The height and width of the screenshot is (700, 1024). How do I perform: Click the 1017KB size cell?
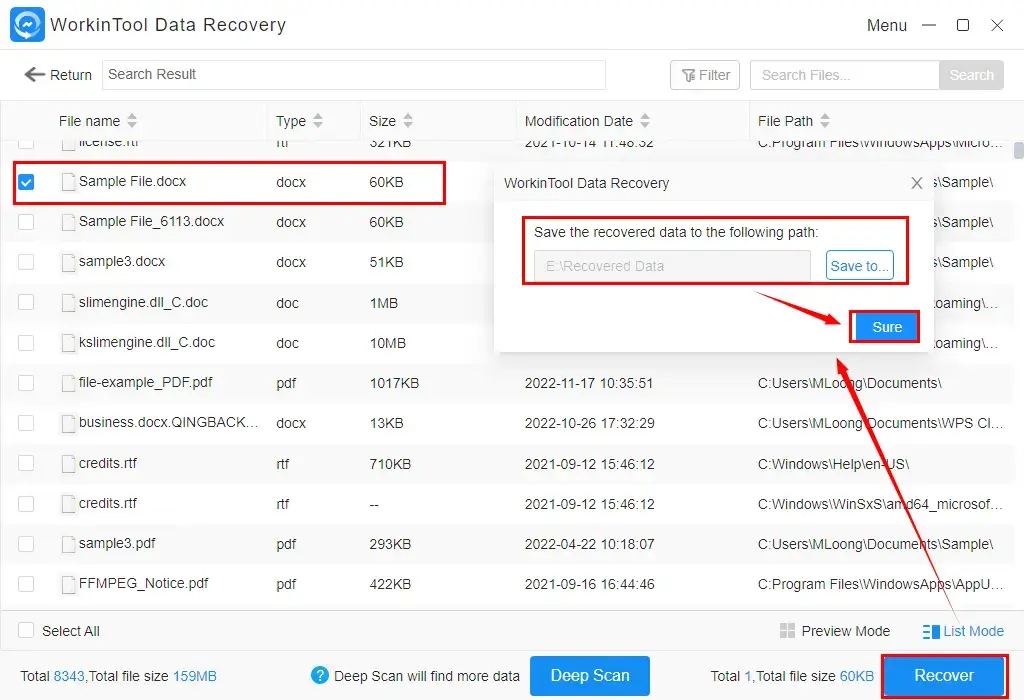[394, 383]
